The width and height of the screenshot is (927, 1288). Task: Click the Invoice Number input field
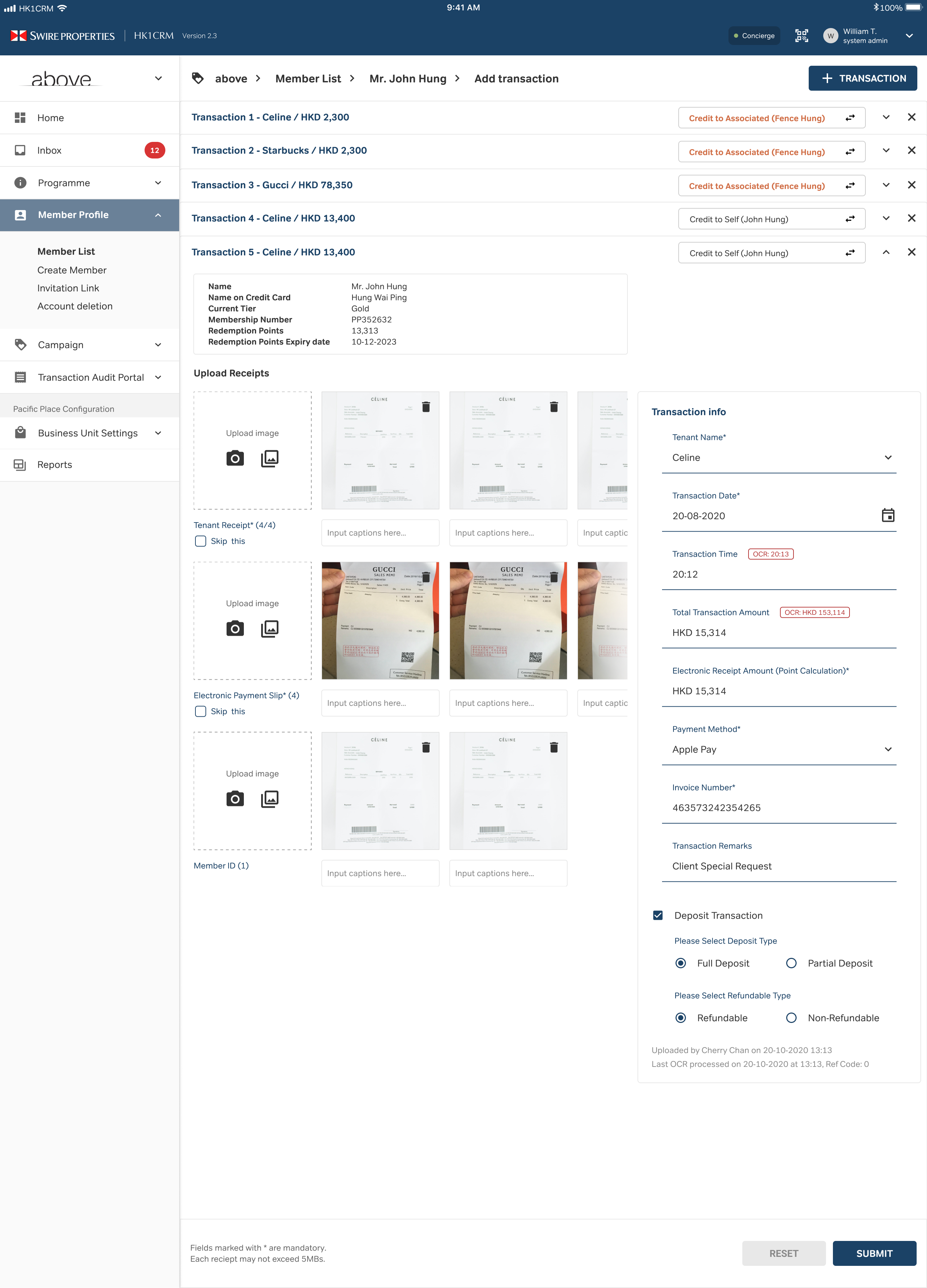pyautogui.click(x=779, y=808)
